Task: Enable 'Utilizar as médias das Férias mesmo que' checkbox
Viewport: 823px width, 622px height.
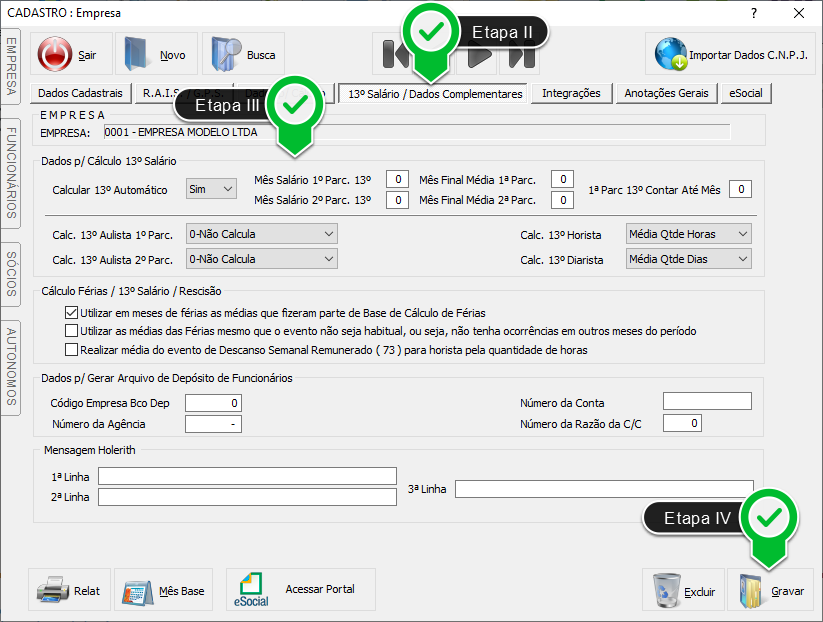Action: pos(71,331)
